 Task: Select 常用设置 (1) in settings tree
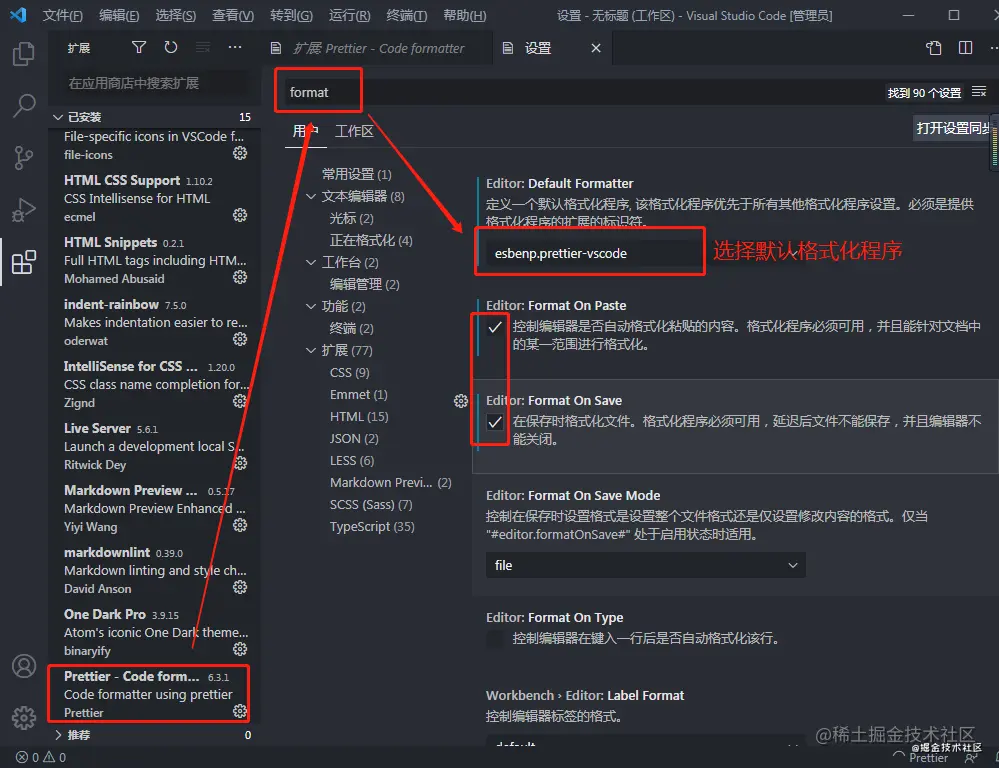pyautogui.click(x=356, y=174)
